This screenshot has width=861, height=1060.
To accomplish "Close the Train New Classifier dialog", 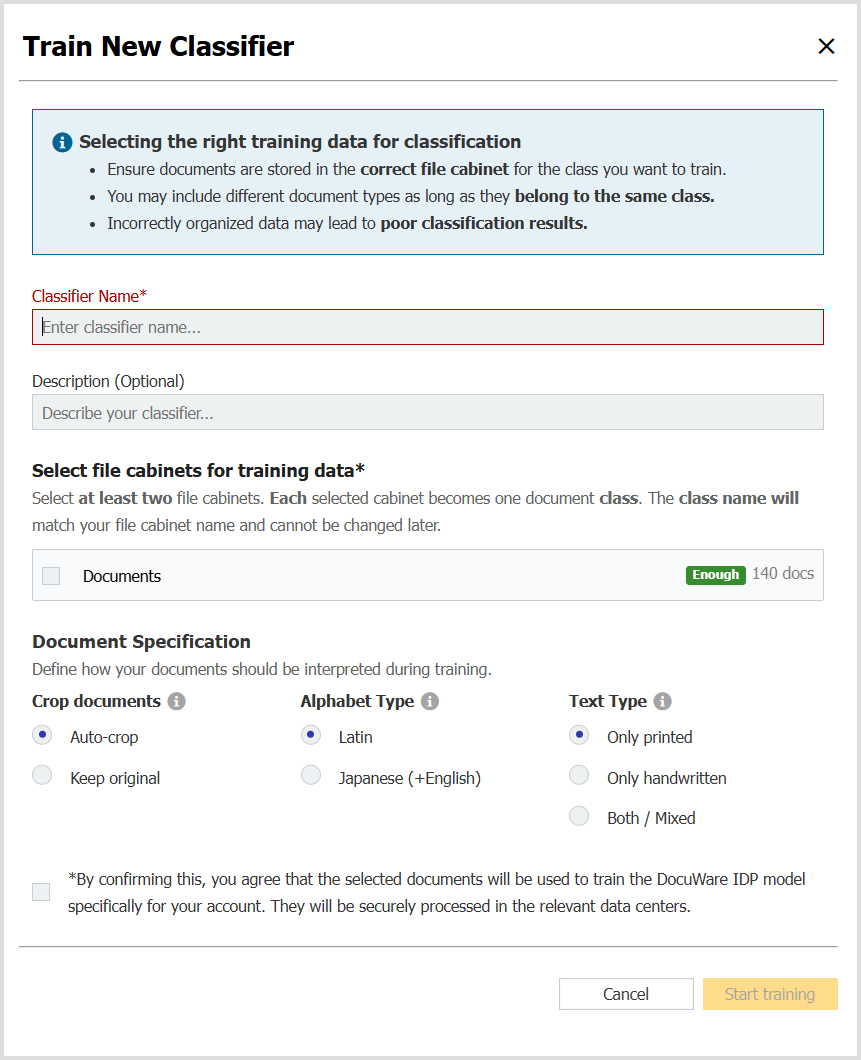I will pyautogui.click(x=826, y=46).
